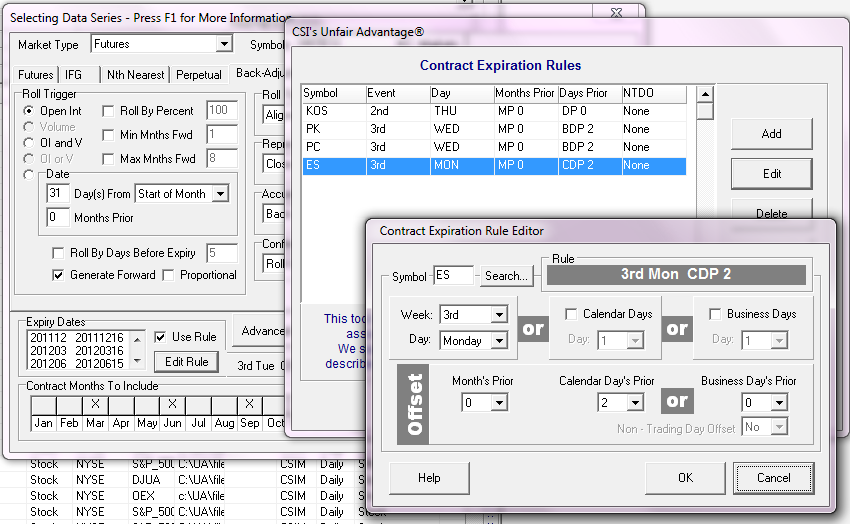The image size is (850, 524).
Task: Enable the Proportional checkbox
Action: (x=169, y=275)
